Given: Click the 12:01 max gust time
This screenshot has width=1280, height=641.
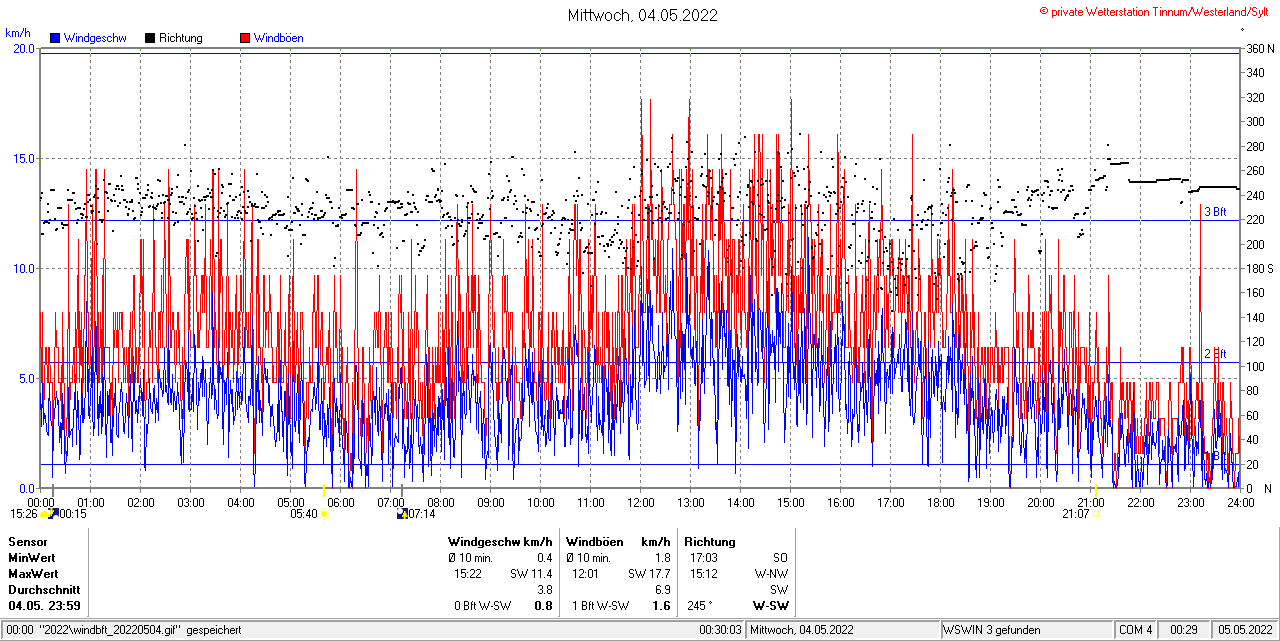Looking at the screenshot, I should 586,574.
